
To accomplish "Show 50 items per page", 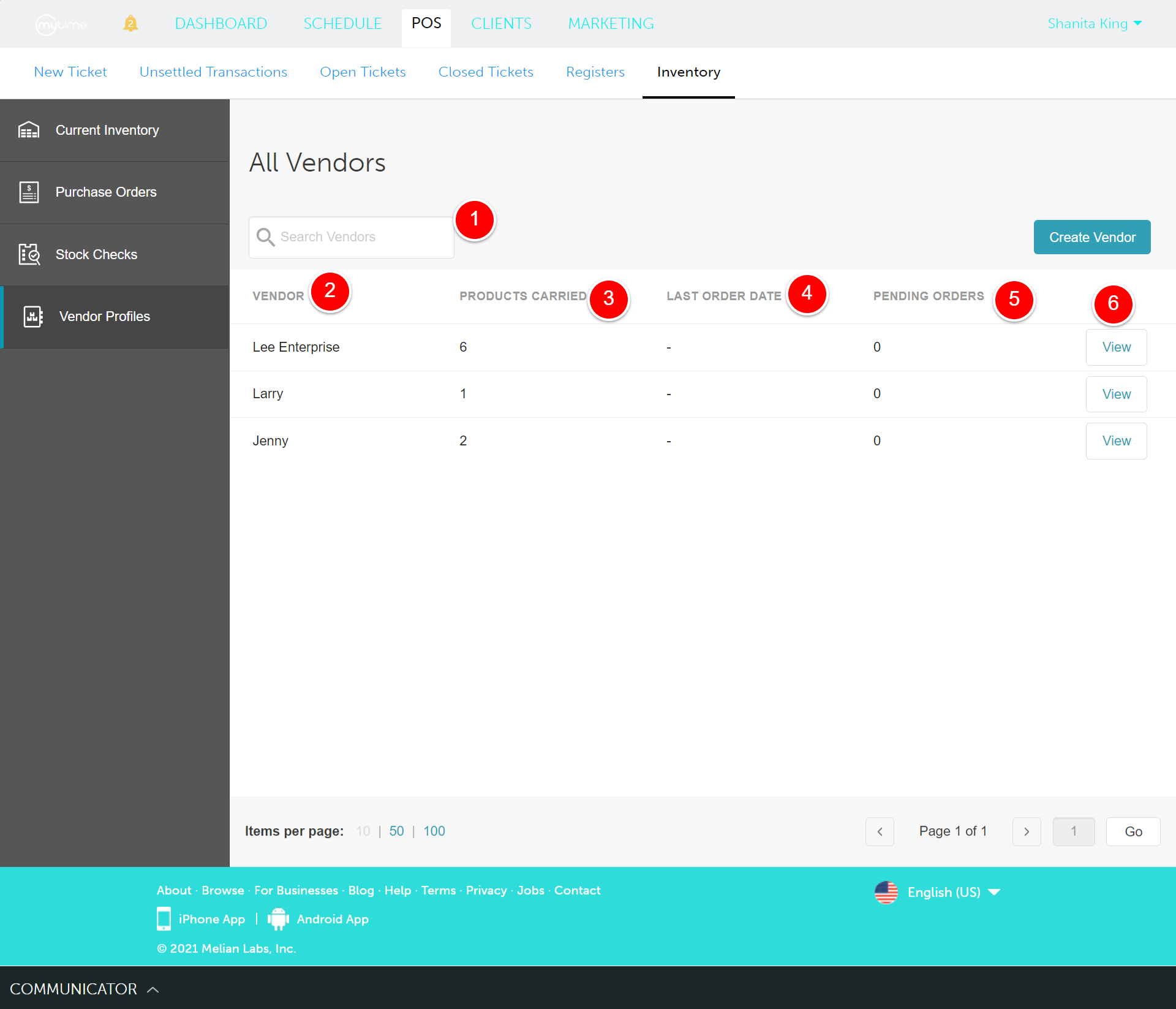I will coord(396,831).
